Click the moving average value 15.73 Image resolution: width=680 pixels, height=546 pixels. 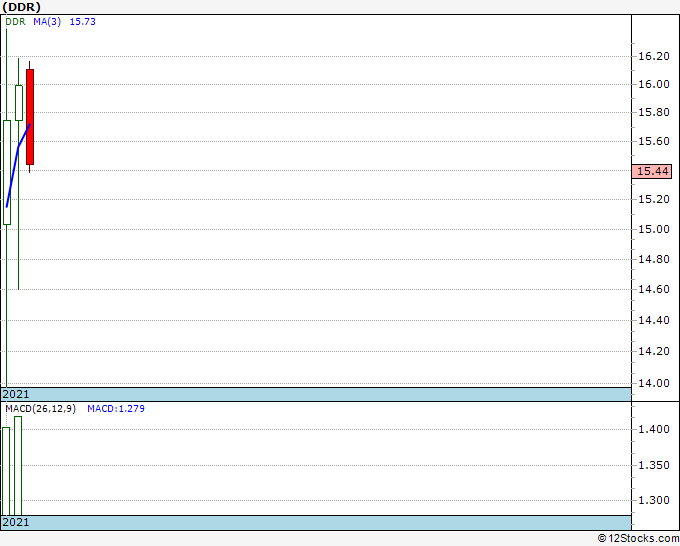pos(82,22)
